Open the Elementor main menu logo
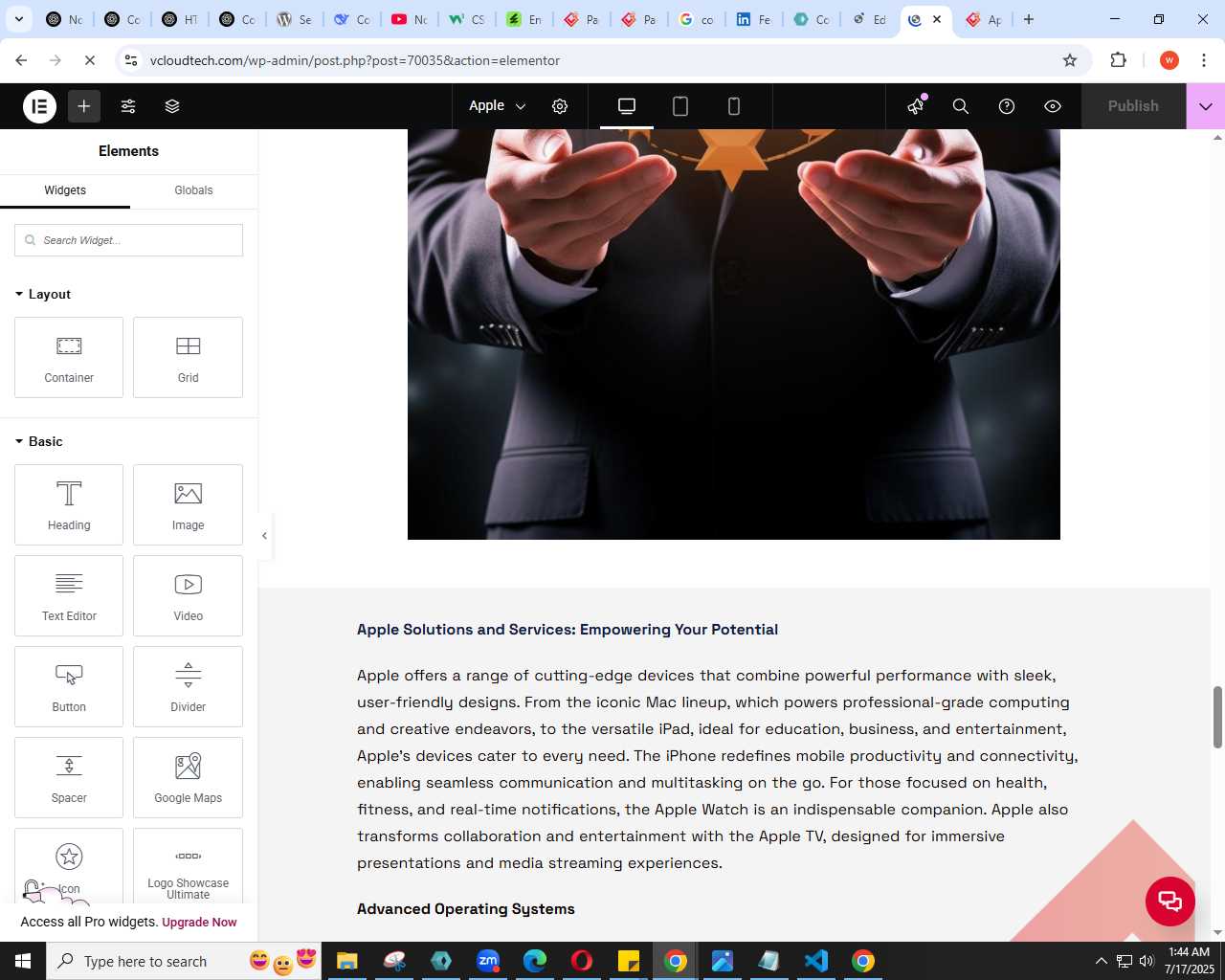 click(x=39, y=106)
